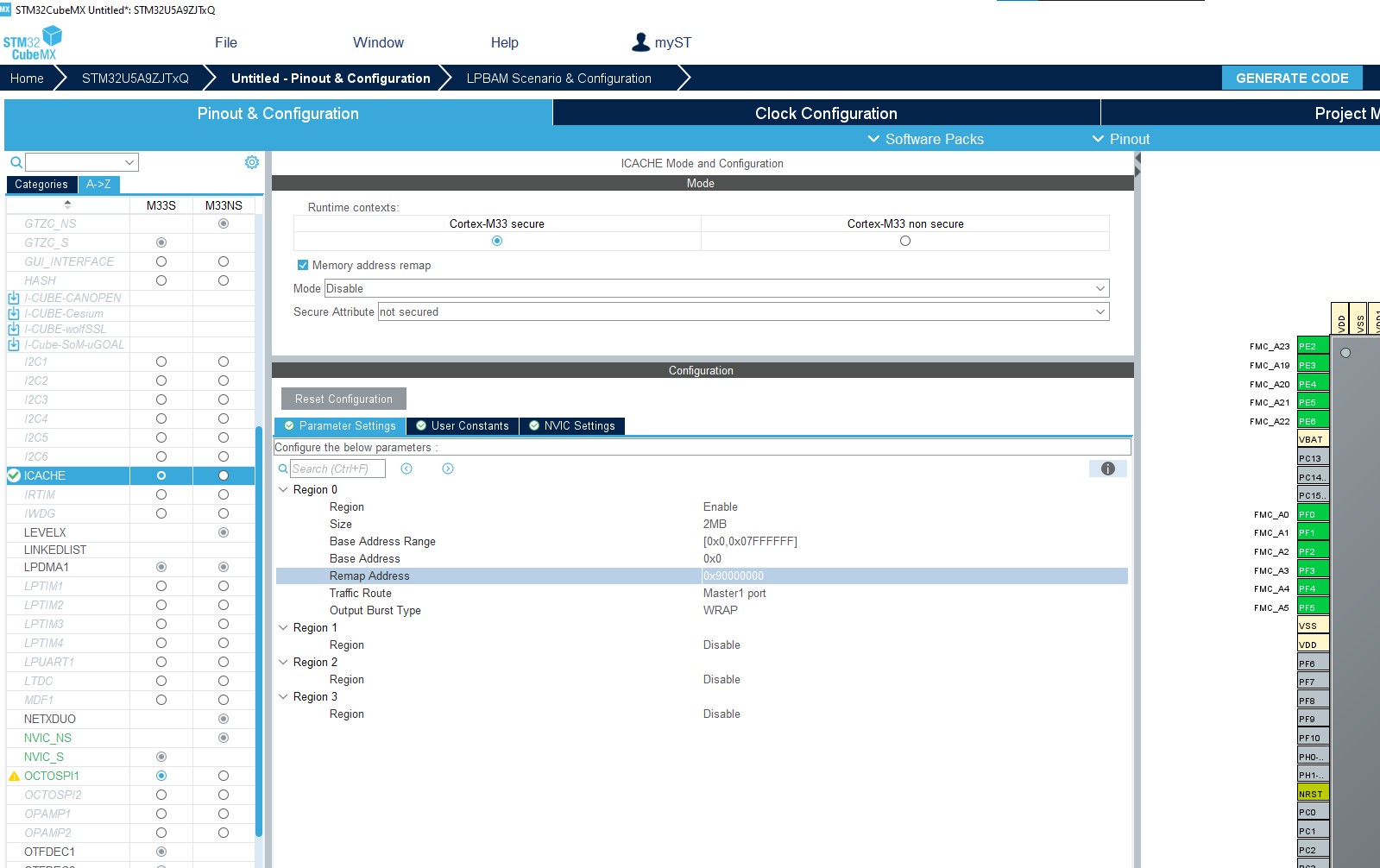This screenshot has height=868, width=1380.
Task: Click the peripheral list vertical scrollbar
Action: (x=259, y=630)
